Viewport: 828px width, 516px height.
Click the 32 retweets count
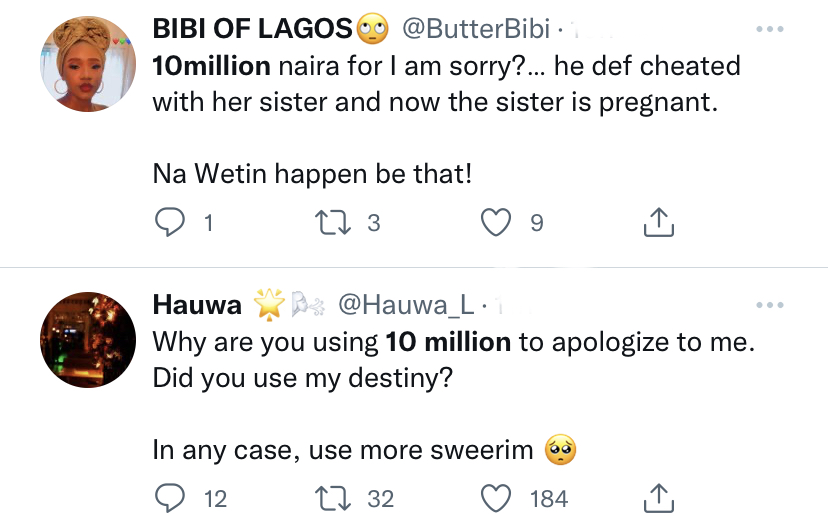tap(381, 498)
